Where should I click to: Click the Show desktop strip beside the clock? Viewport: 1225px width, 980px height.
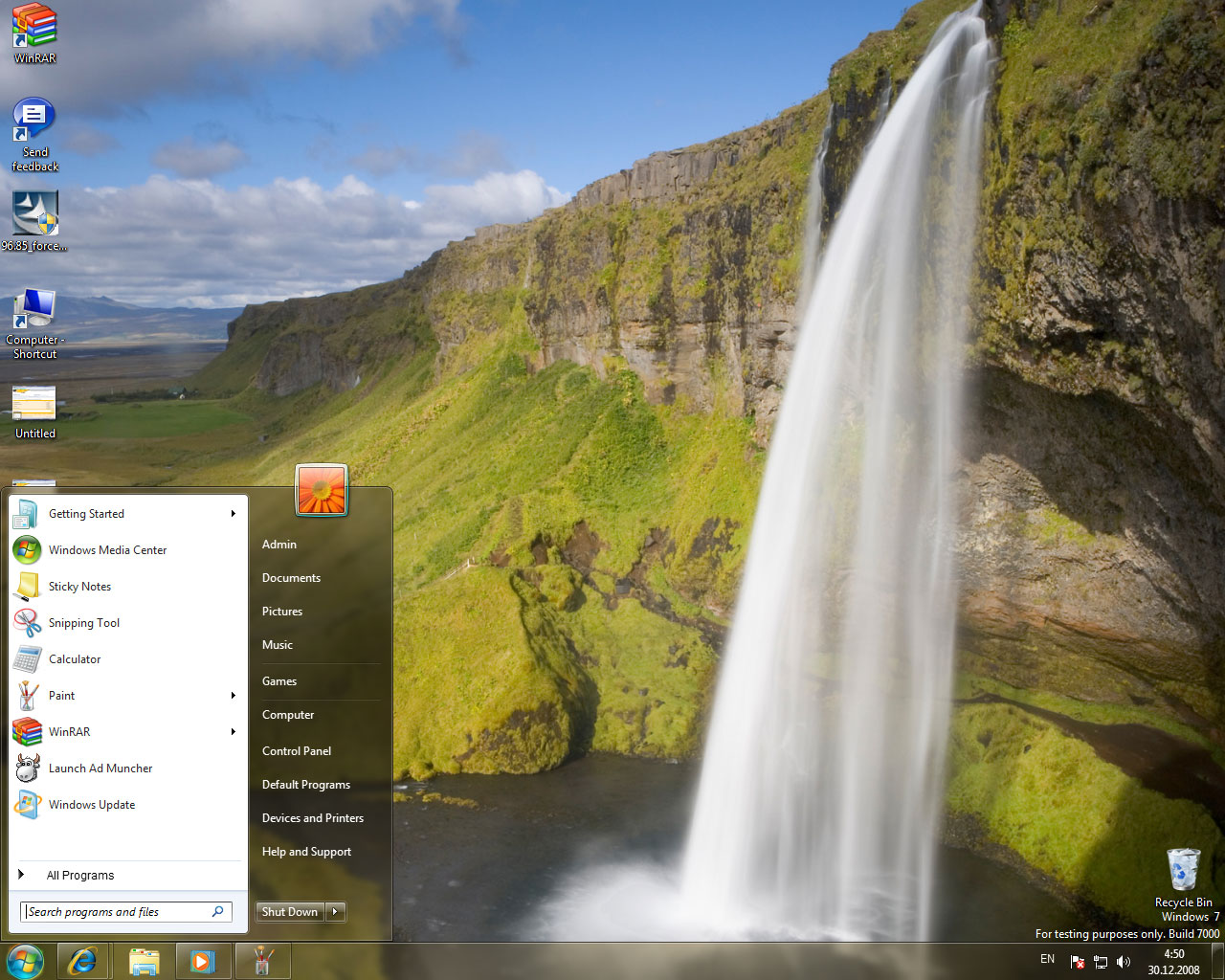pyautogui.click(x=1217, y=962)
